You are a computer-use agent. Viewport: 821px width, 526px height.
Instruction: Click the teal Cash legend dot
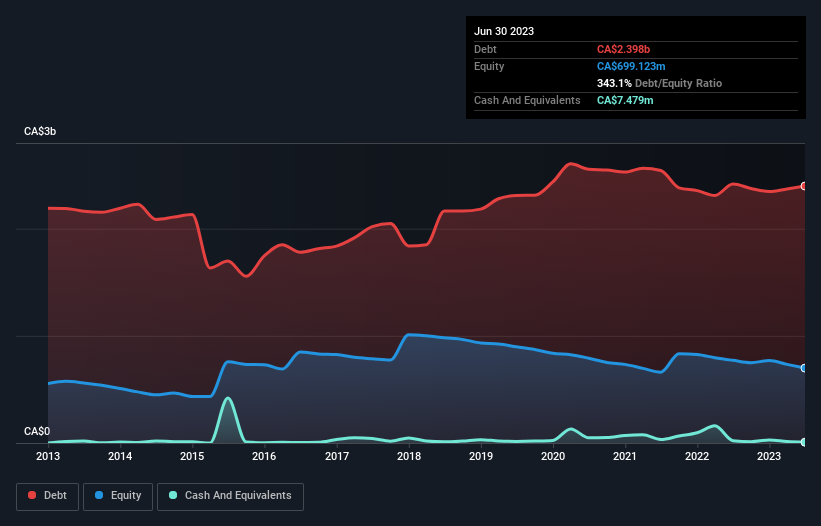pos(173,495)
